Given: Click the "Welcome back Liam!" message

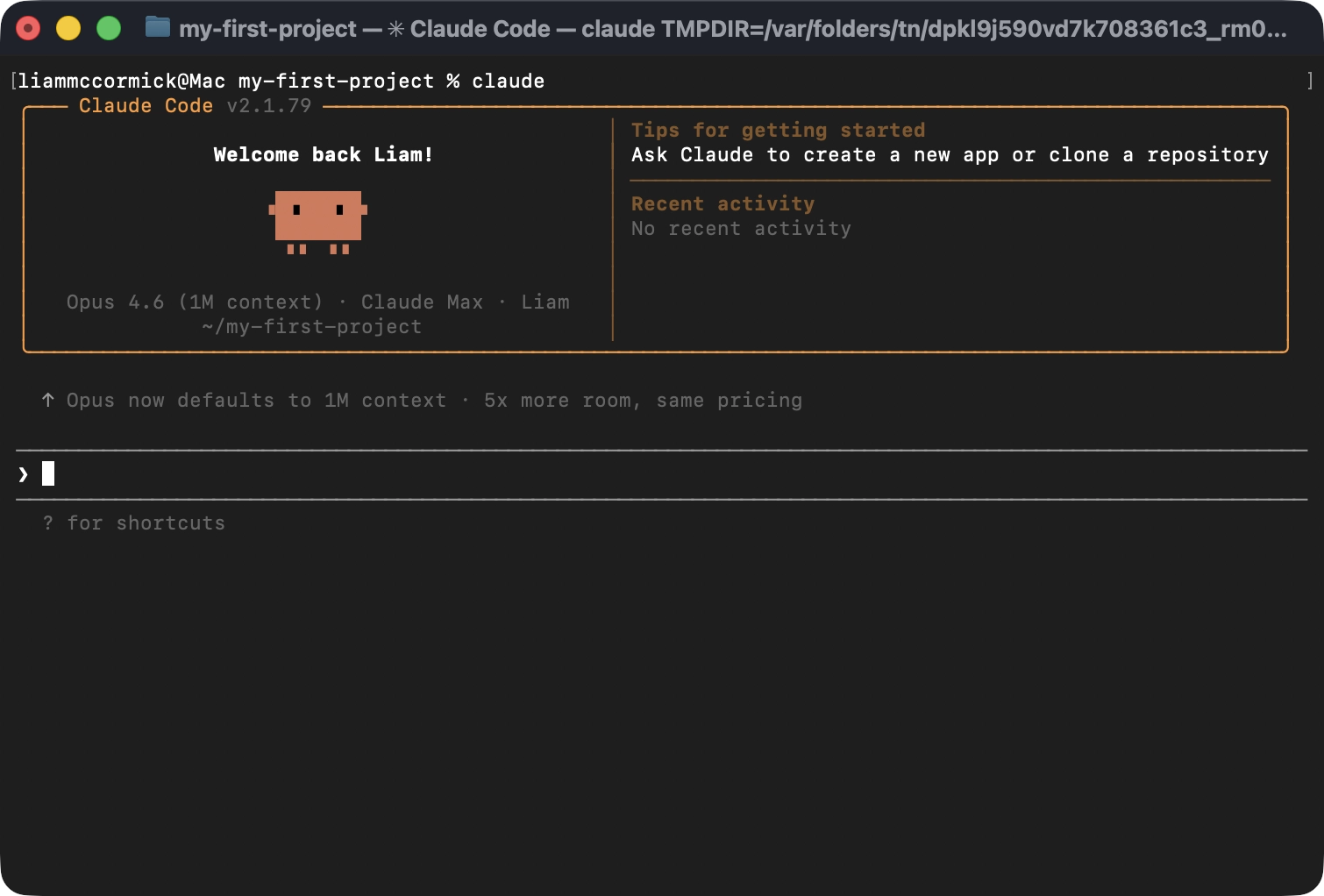Looking at the screenshot, I should (x=323, y=155).
